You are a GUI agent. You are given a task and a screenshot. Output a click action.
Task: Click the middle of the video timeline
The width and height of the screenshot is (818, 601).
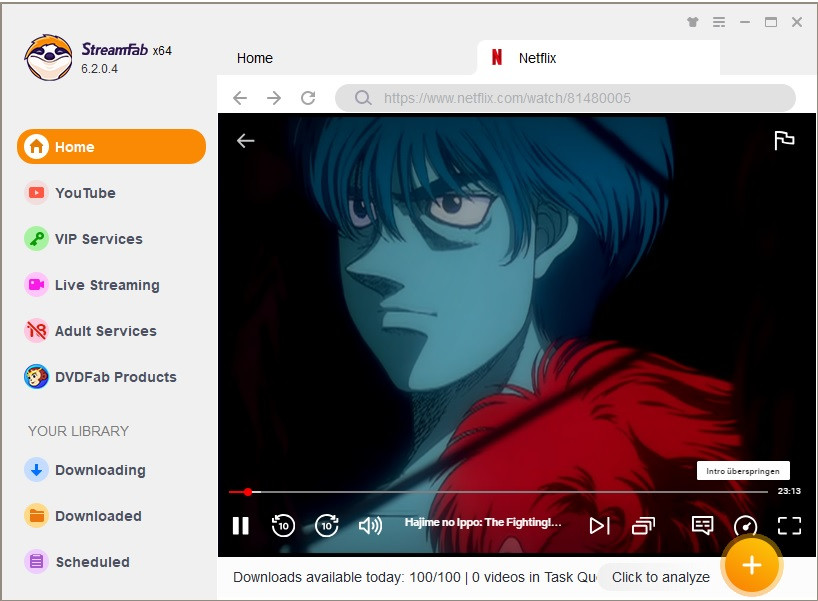pyautogui.click(x=498, y=491)
